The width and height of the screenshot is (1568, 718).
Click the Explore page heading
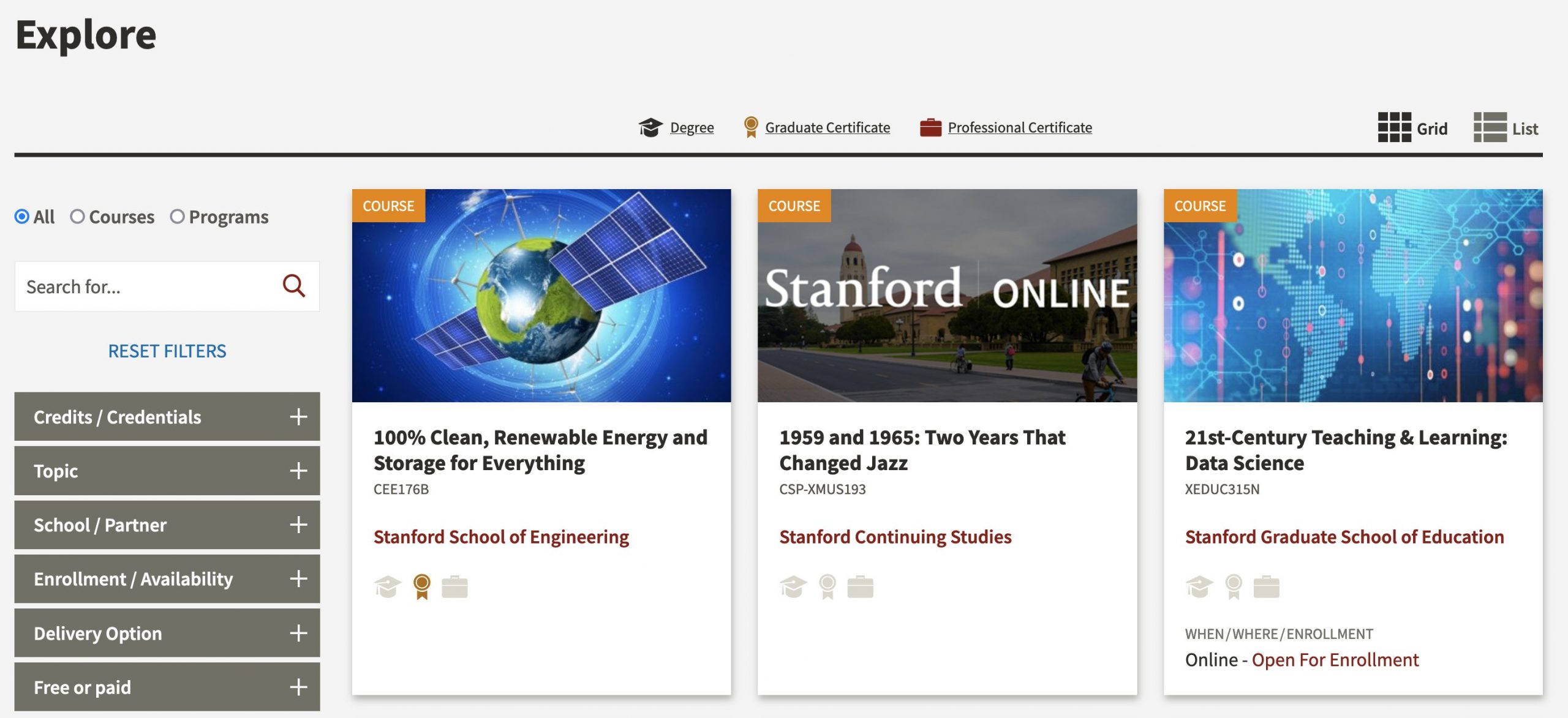86,35
